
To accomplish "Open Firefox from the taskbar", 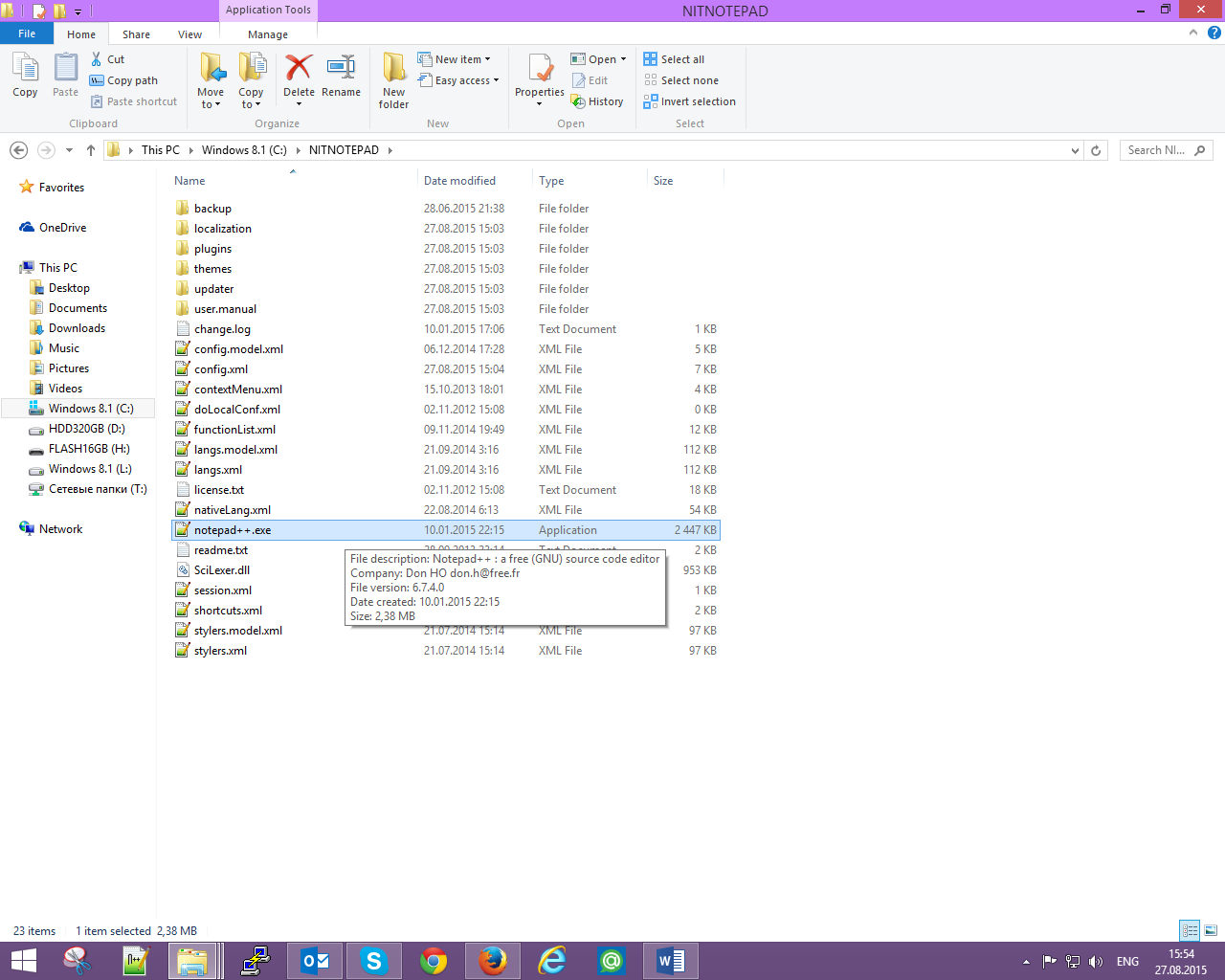I will (493, 961).
